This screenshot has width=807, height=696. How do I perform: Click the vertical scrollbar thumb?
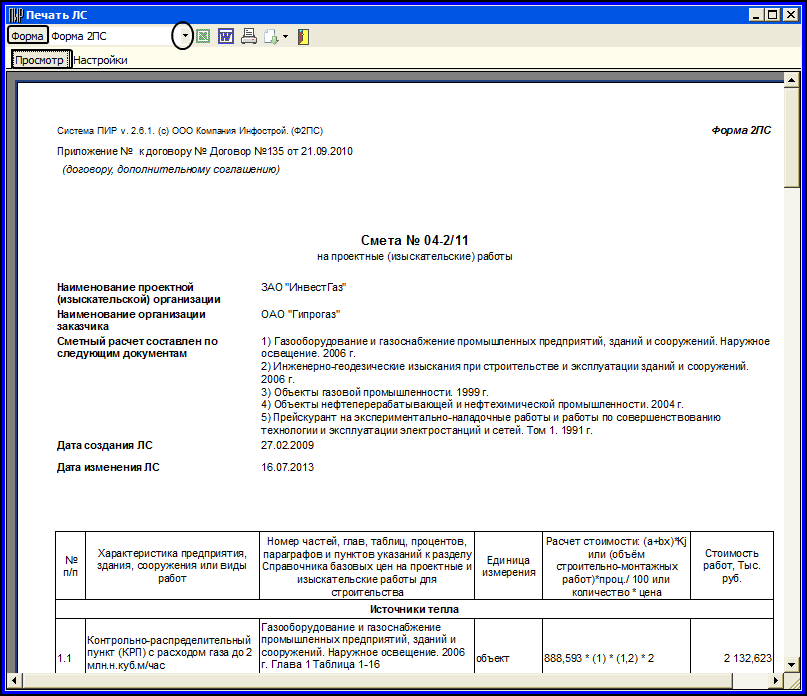[791, 135]
